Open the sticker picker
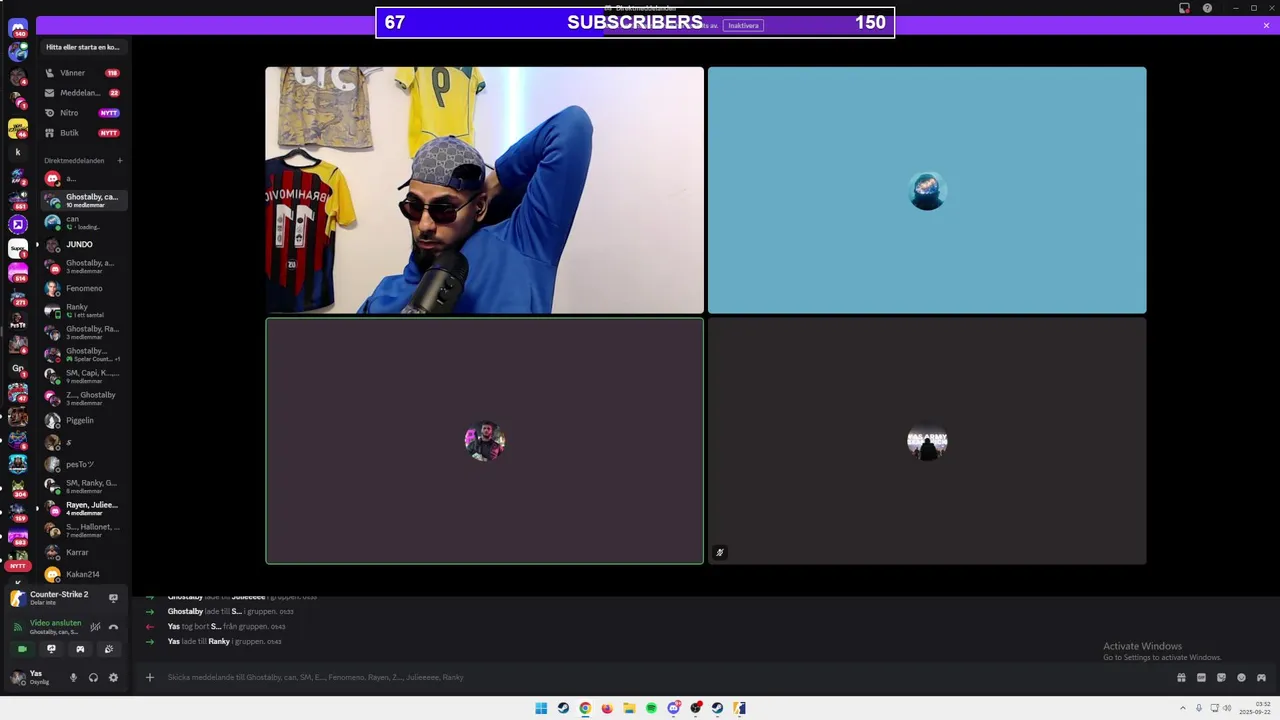Screen dimensions: 1280x720 point(1221,677)
